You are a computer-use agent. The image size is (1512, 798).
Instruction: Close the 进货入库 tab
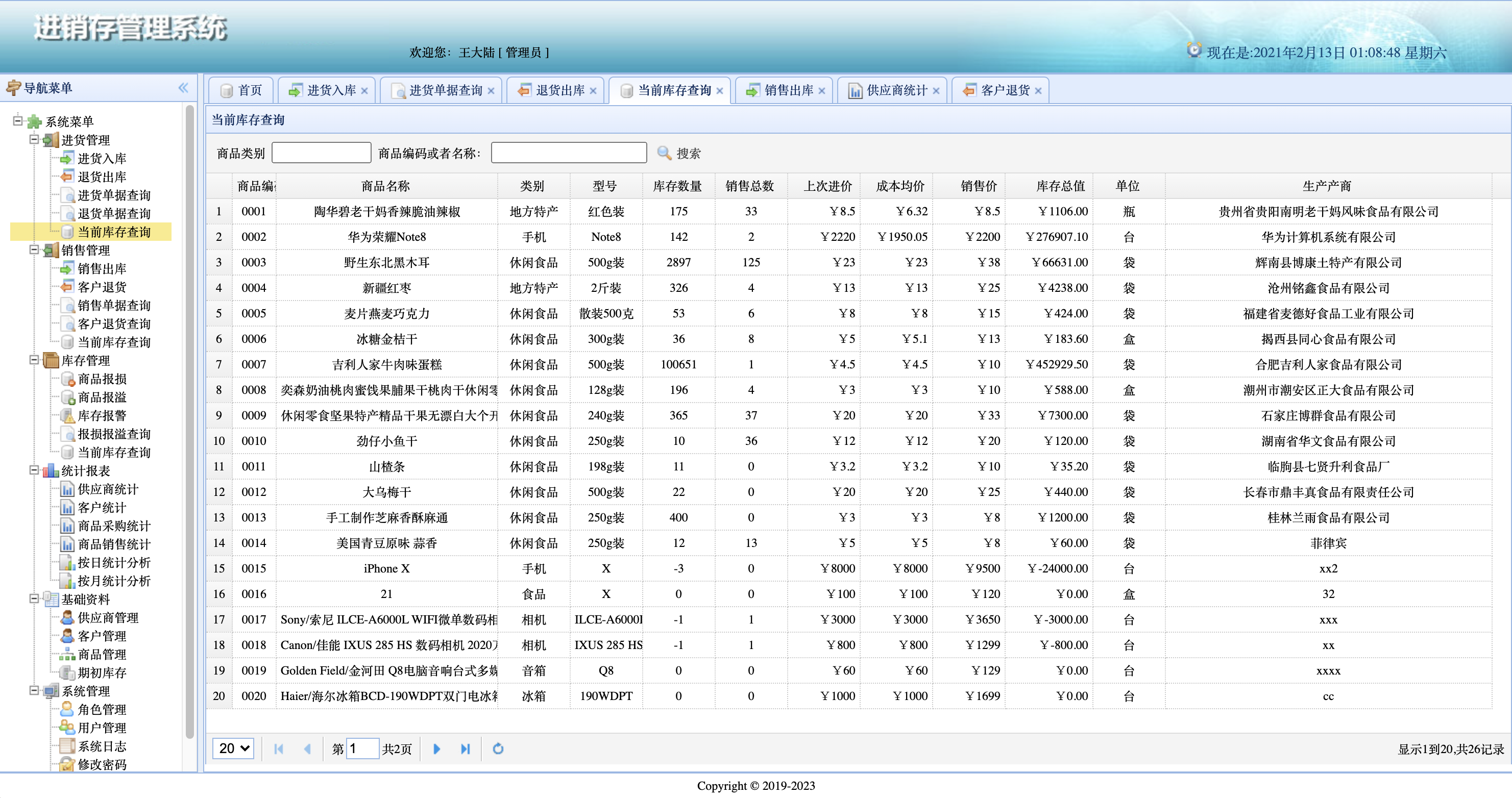click(x=364, y=91)
